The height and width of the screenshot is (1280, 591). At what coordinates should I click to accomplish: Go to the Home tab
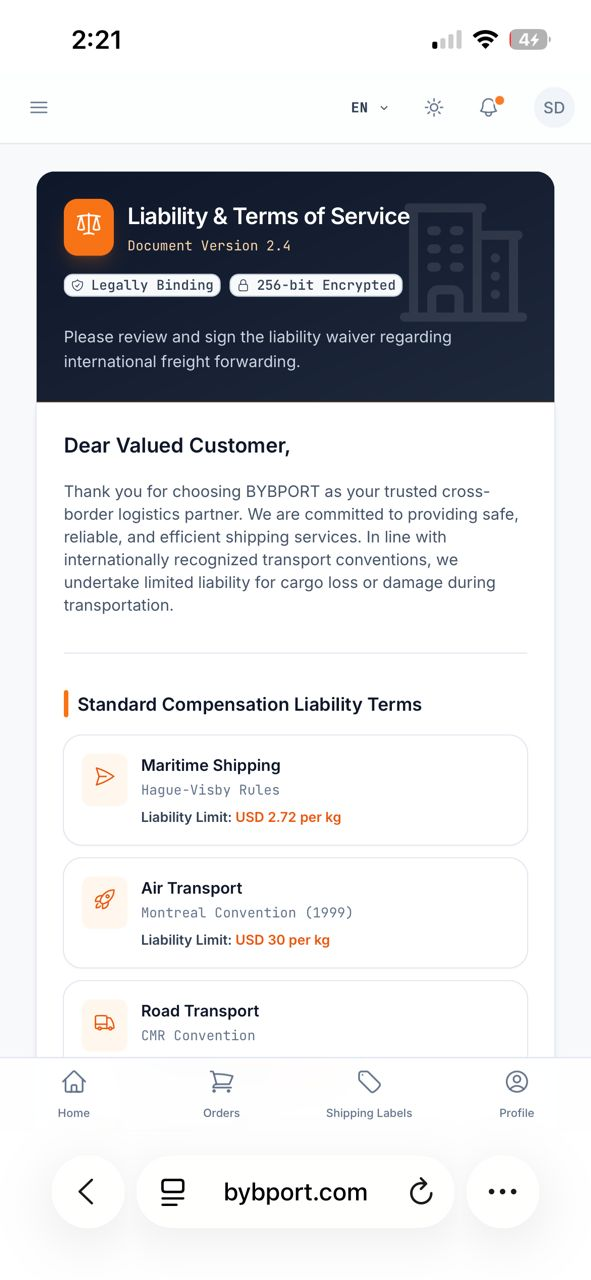tap(74, 1094)
